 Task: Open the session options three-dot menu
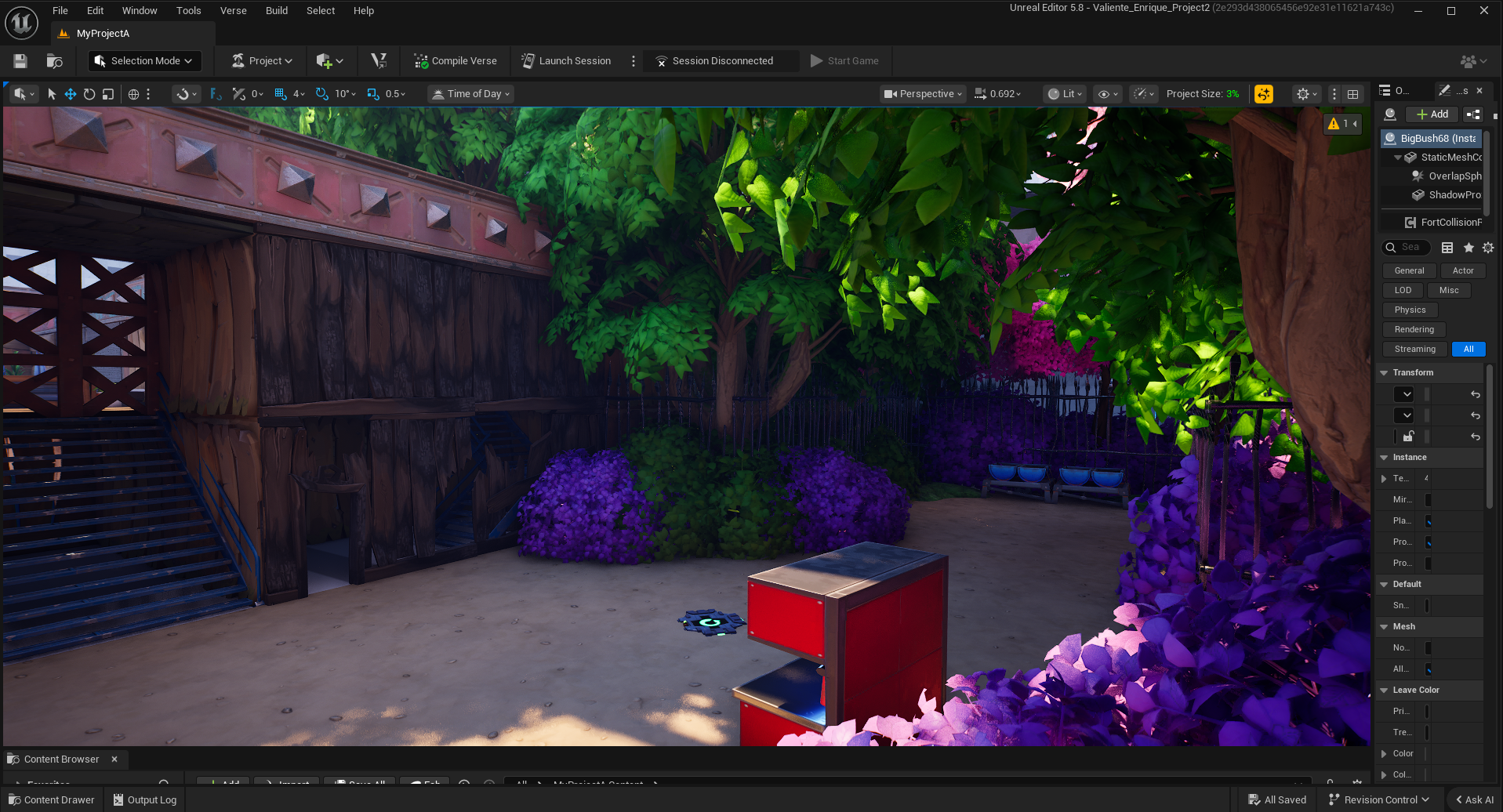click(x=634, y=61)
